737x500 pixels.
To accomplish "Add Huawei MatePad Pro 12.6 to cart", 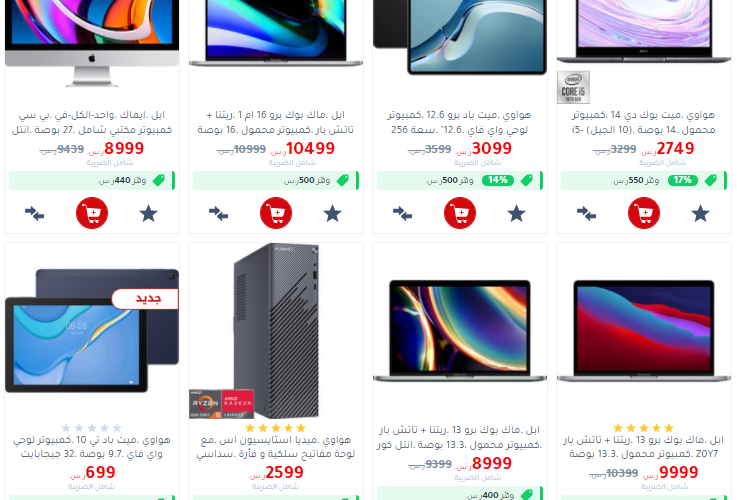I will pyautogui.click(x=460, y=213).
